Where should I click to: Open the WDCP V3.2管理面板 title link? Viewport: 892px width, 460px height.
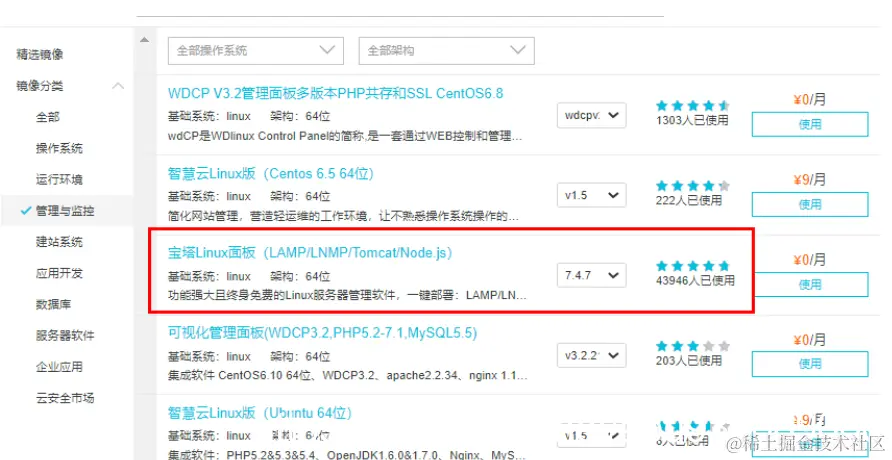point(336,93)
